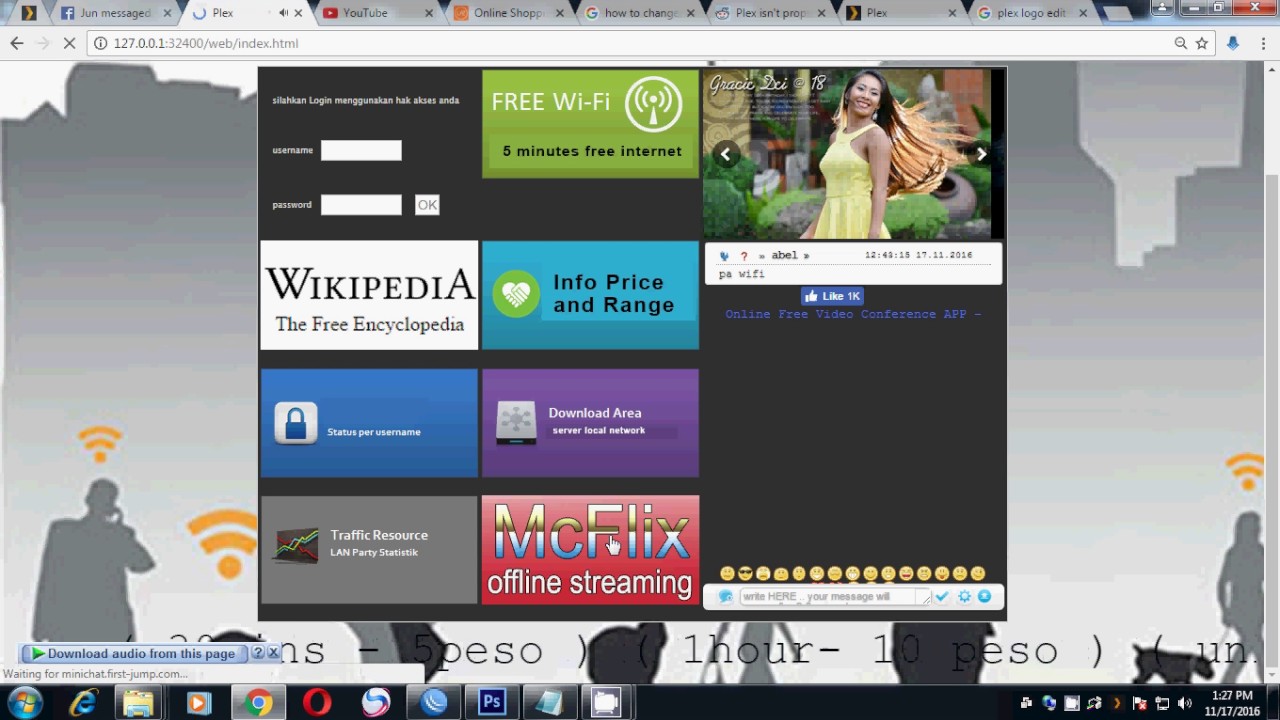This screenshot has width=1280, height=720.
Task: Click the address bar URL
Action: [206, 43]
